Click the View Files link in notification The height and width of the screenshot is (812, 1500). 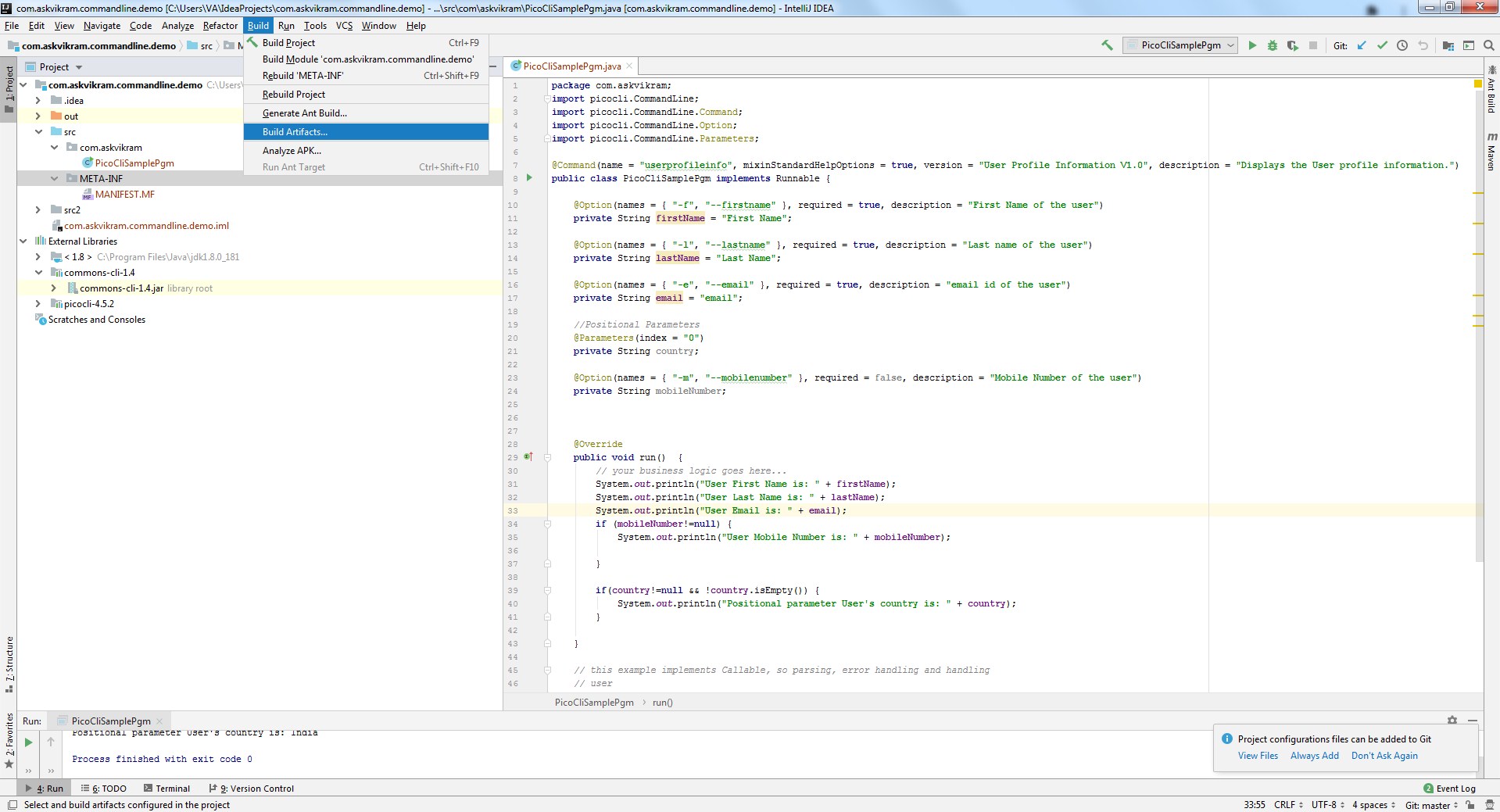1258,756
